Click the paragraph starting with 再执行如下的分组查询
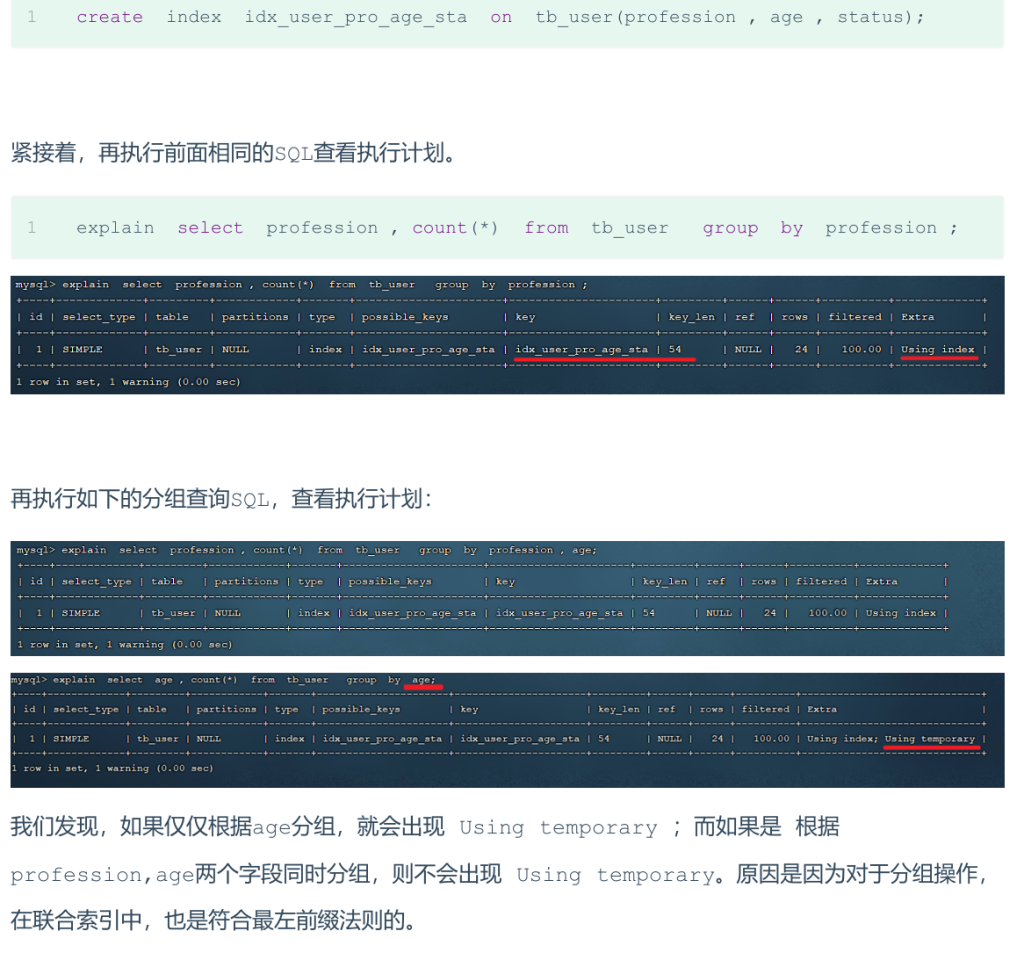 click(221, 498)
